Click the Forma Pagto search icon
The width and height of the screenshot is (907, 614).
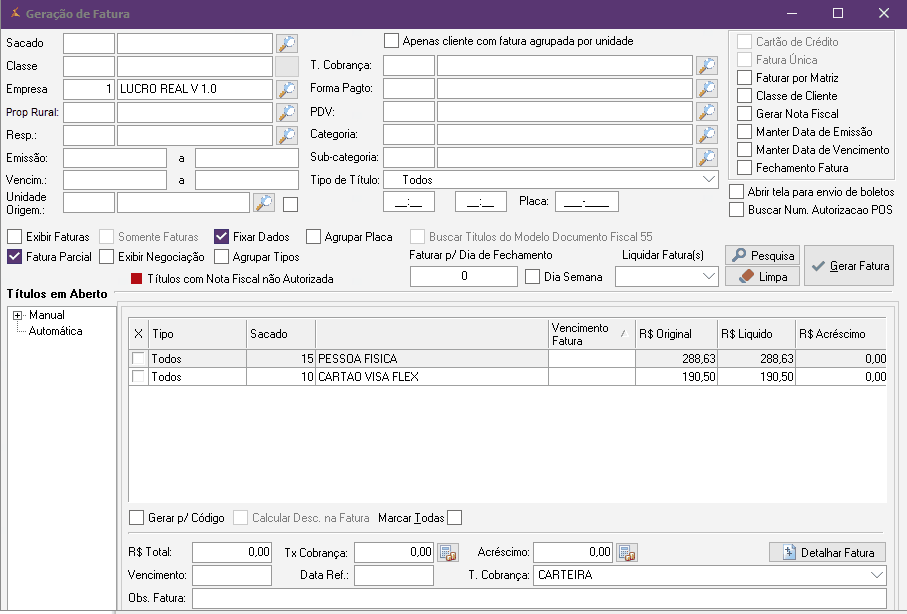pyautogui.click(x=707, y=89)
